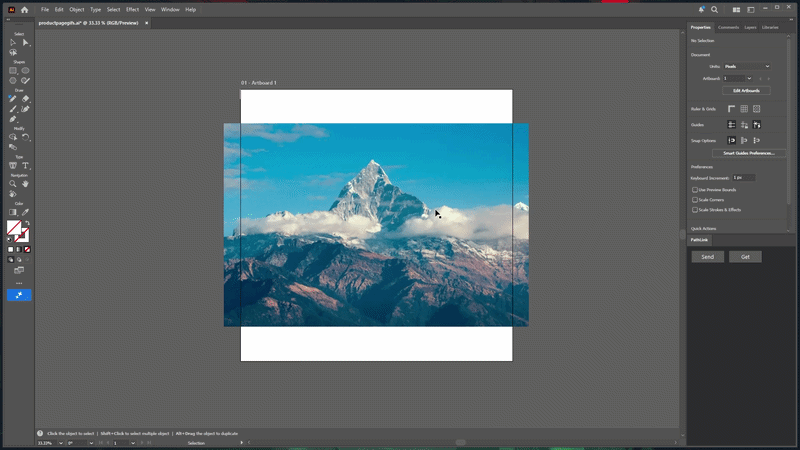The image size is (800, 450).
Task: Open Edit Toolbar three-dots button
Action: pos(19,283)
